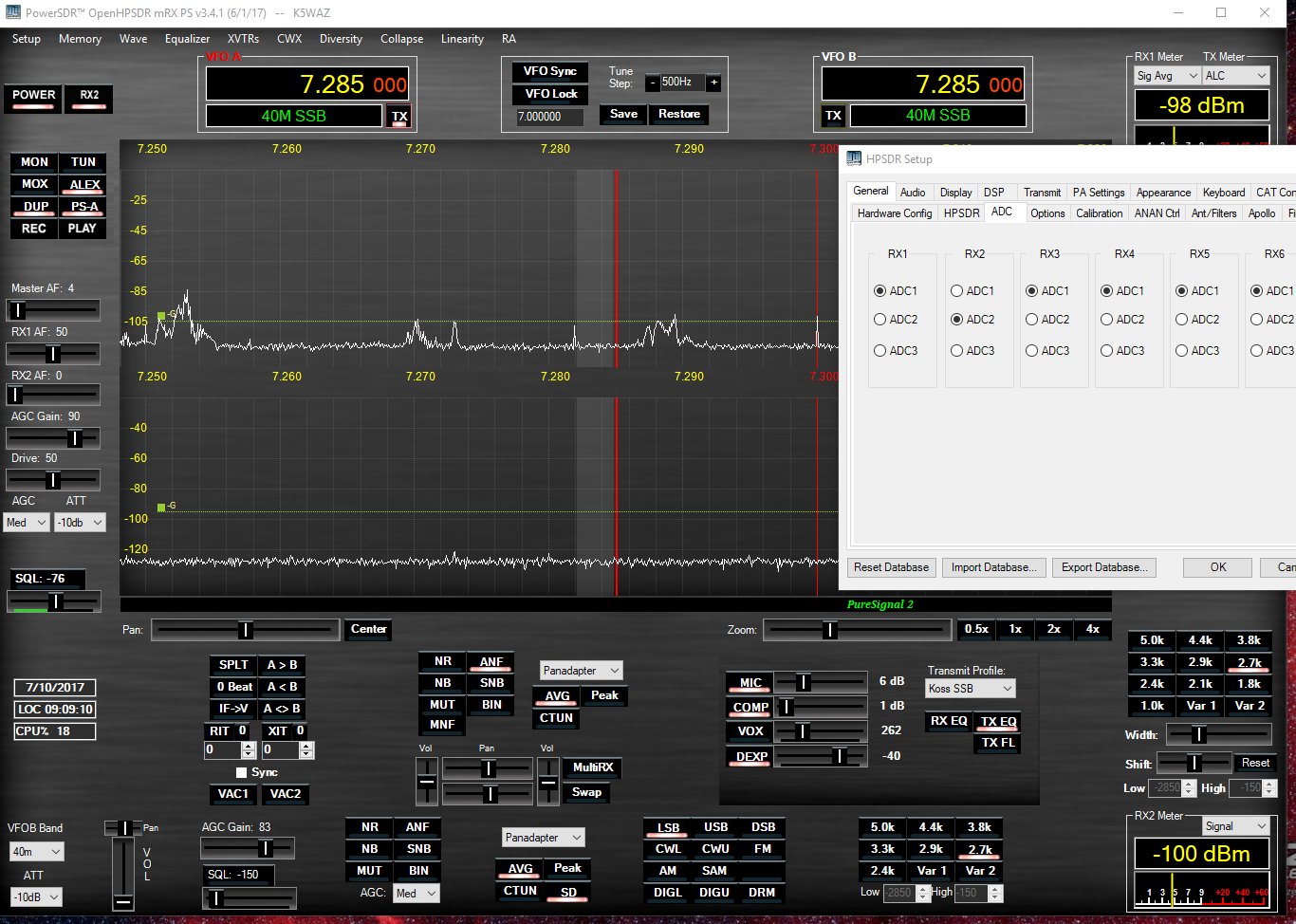
Task: Open the Transmit tab in HPSDR Setup
Action: tap(1042, 193)
